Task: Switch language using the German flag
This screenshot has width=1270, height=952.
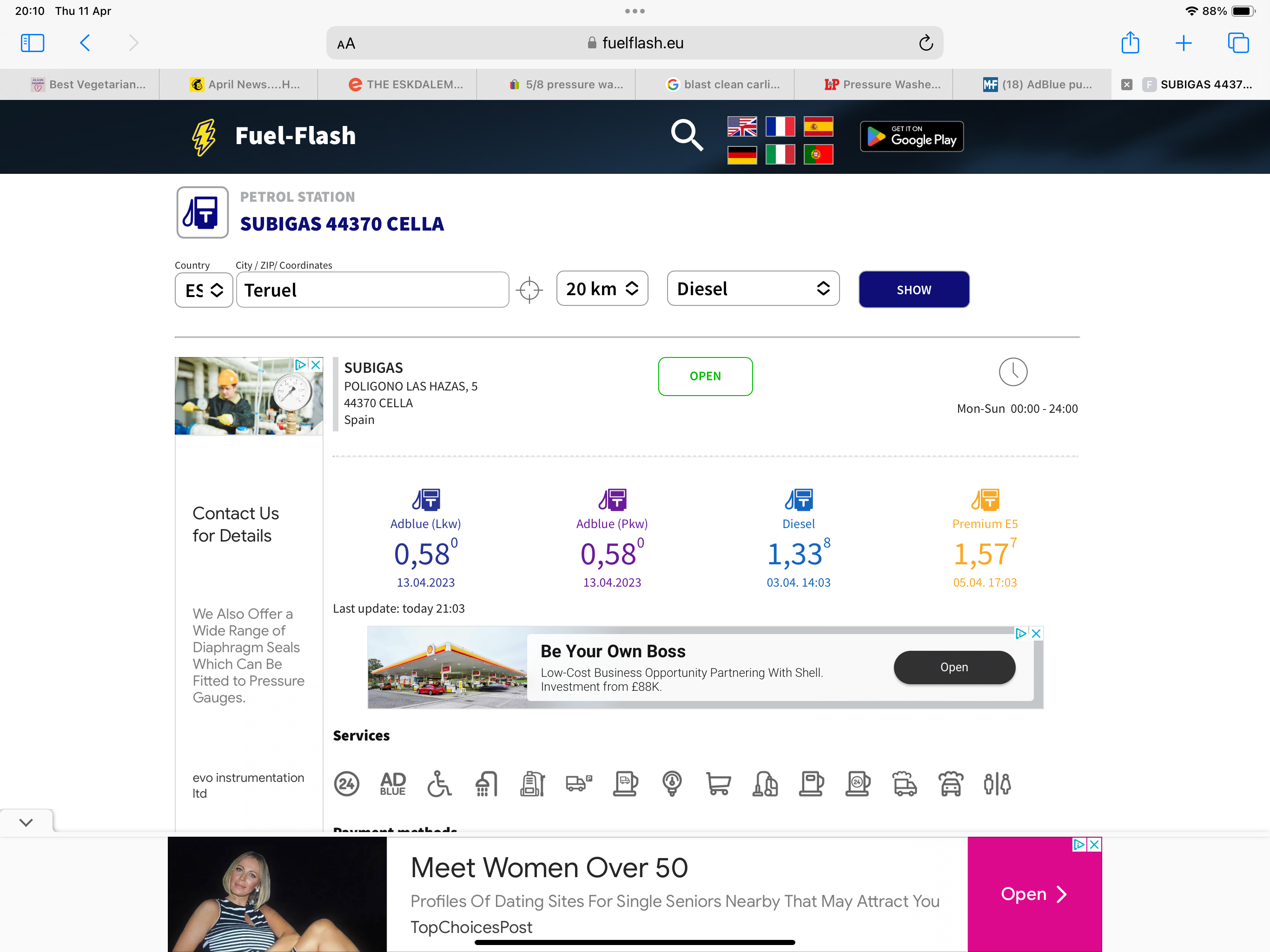Action: click(x=742, y=155)
